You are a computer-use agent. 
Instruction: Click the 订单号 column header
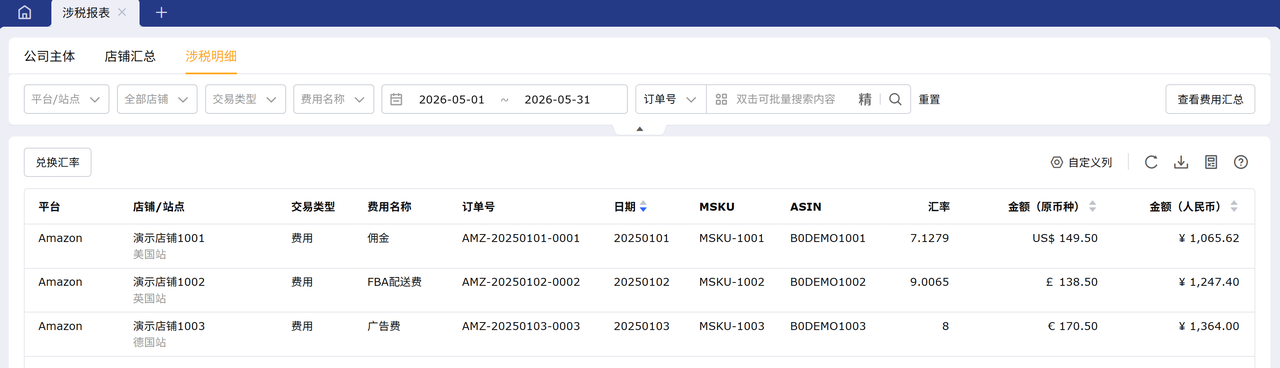point(478,207)
